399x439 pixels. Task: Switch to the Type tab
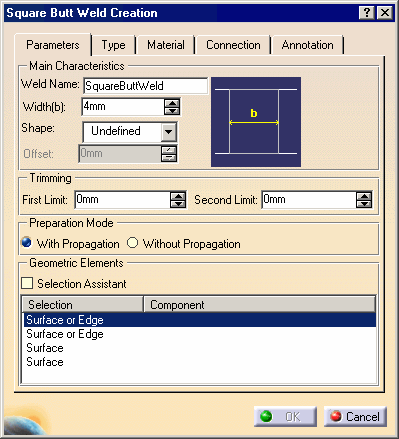[114, 45]
